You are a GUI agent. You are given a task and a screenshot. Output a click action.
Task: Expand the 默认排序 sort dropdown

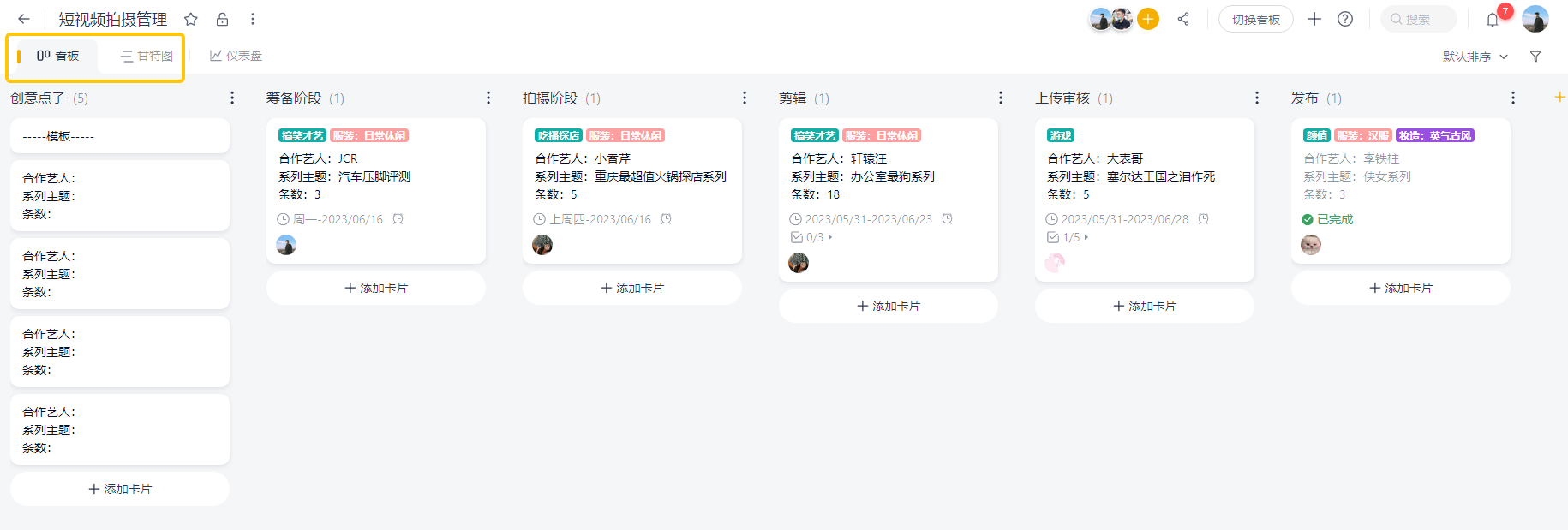pyautogui.click(x=1475, y=57)
